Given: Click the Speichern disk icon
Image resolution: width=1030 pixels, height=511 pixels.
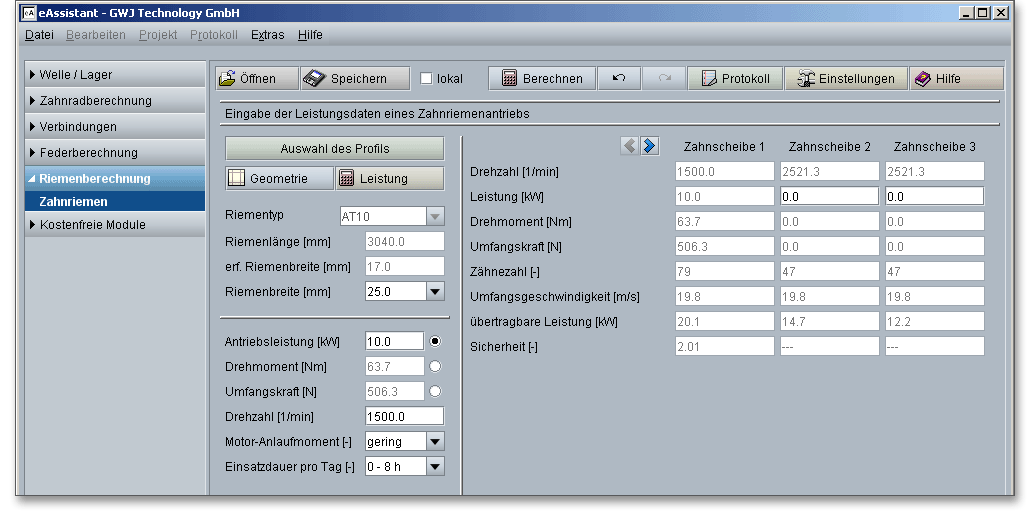Looking at the screenshot, I should [x=315, y=79].
